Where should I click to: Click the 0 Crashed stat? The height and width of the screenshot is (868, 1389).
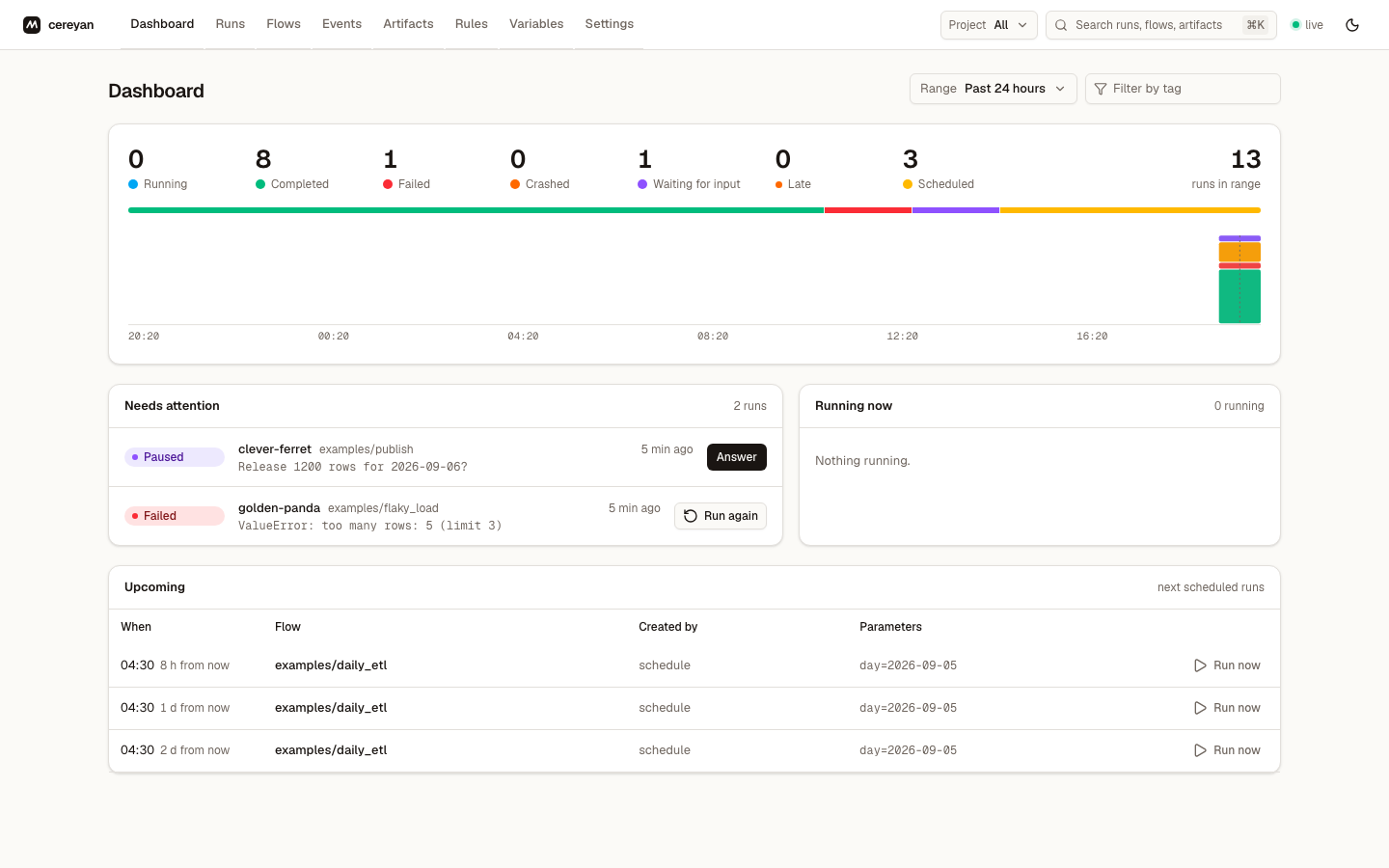tap(540, 168)
